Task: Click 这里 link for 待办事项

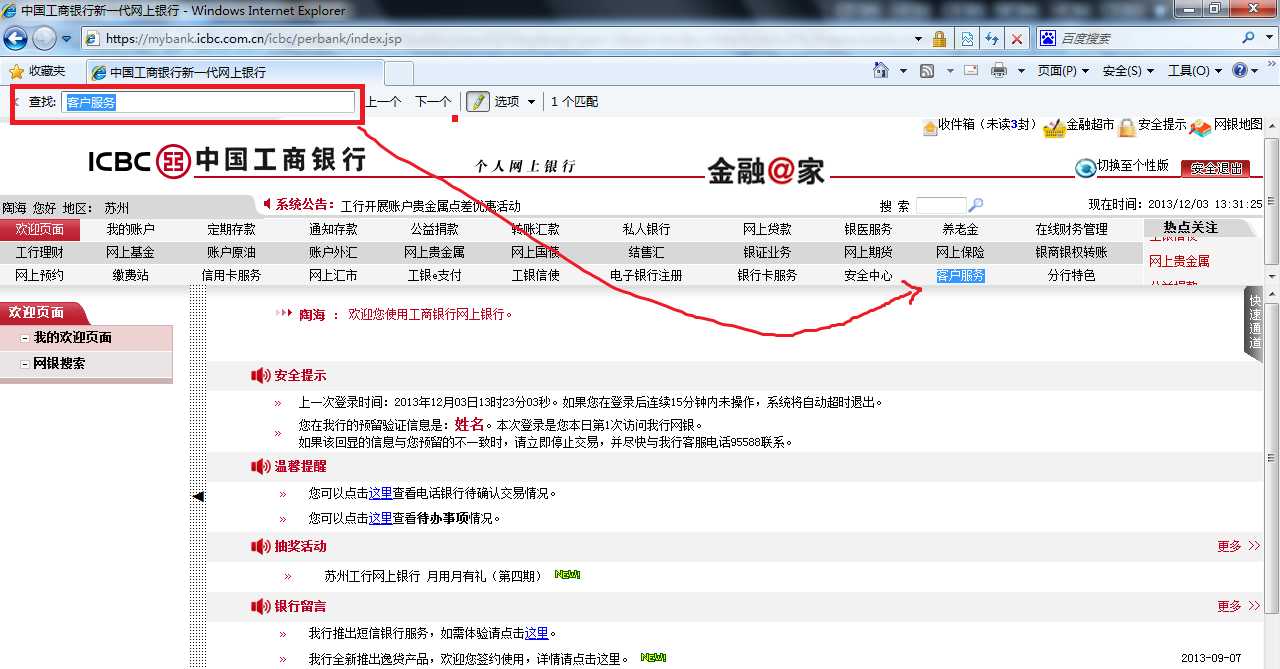Action: pos(380,519)
